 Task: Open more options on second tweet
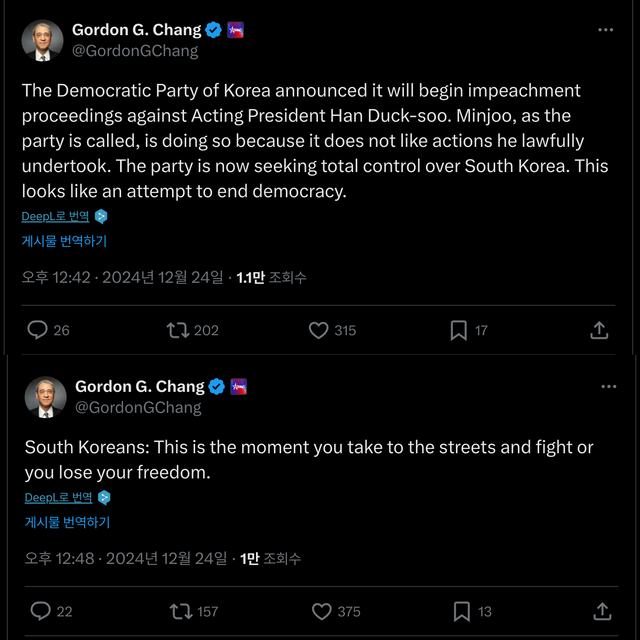click(608, 386)
